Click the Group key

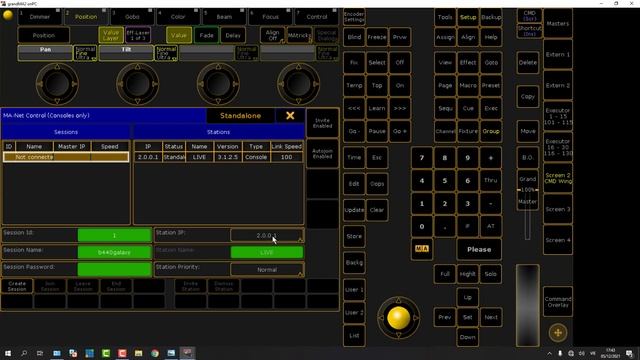tap(491, 131)
